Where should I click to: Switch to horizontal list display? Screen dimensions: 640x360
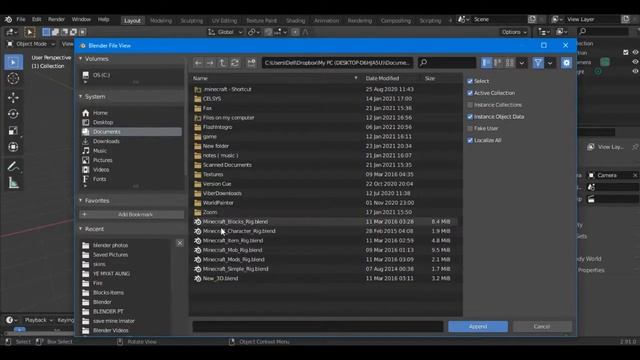498,63
